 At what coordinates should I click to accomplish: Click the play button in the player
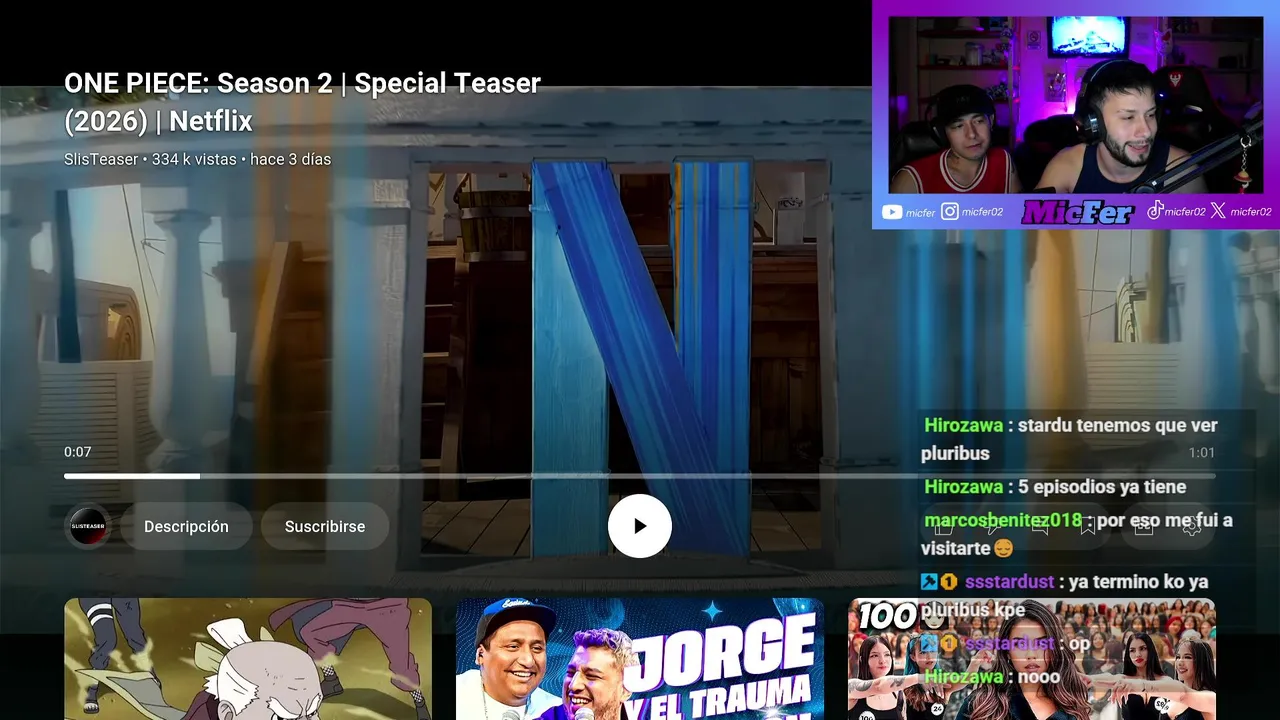coord(640,526)
